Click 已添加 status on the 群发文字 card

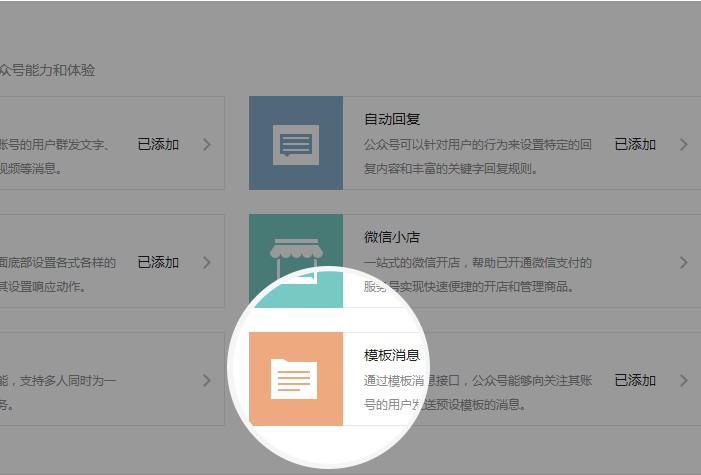pyautogui.click(x=158, y=144)
